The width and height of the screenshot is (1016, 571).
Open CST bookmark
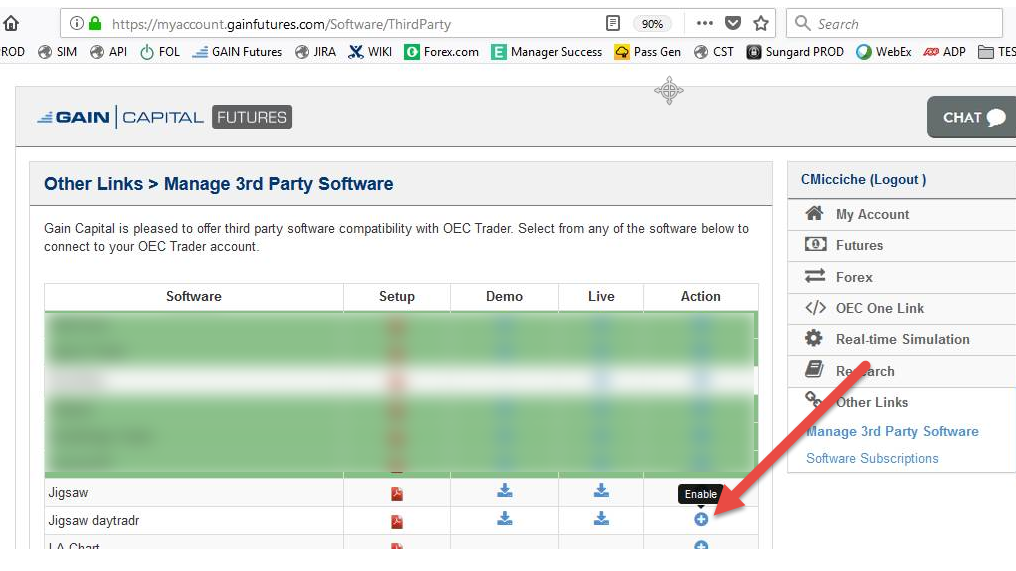click(x=713, y=52)
